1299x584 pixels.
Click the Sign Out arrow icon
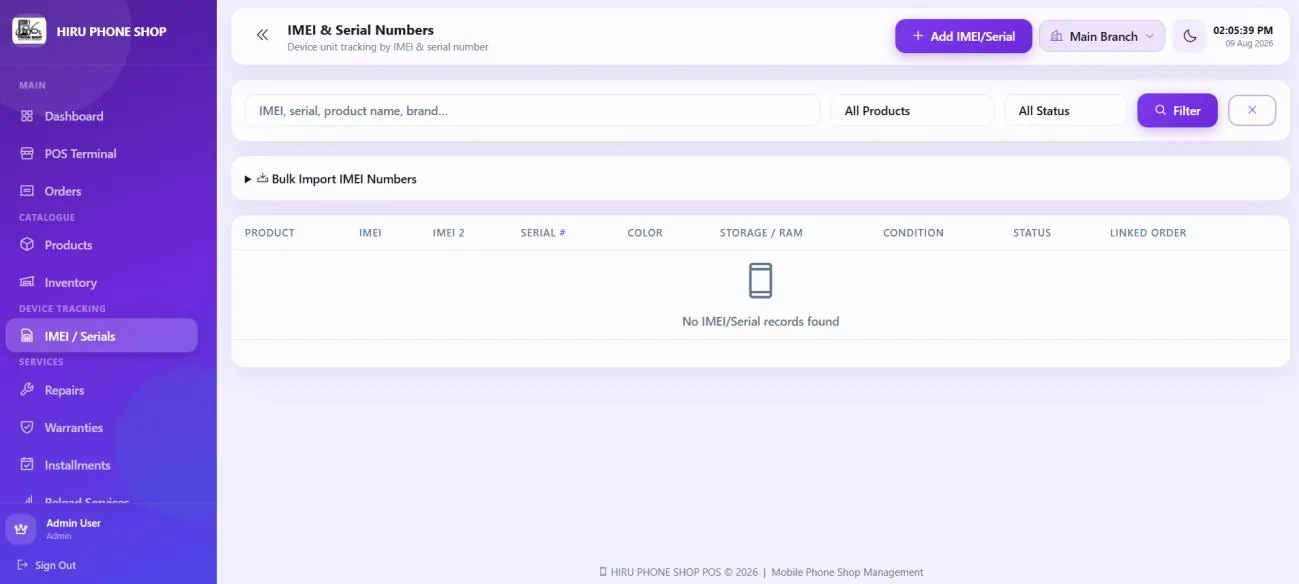click(24, 565)
